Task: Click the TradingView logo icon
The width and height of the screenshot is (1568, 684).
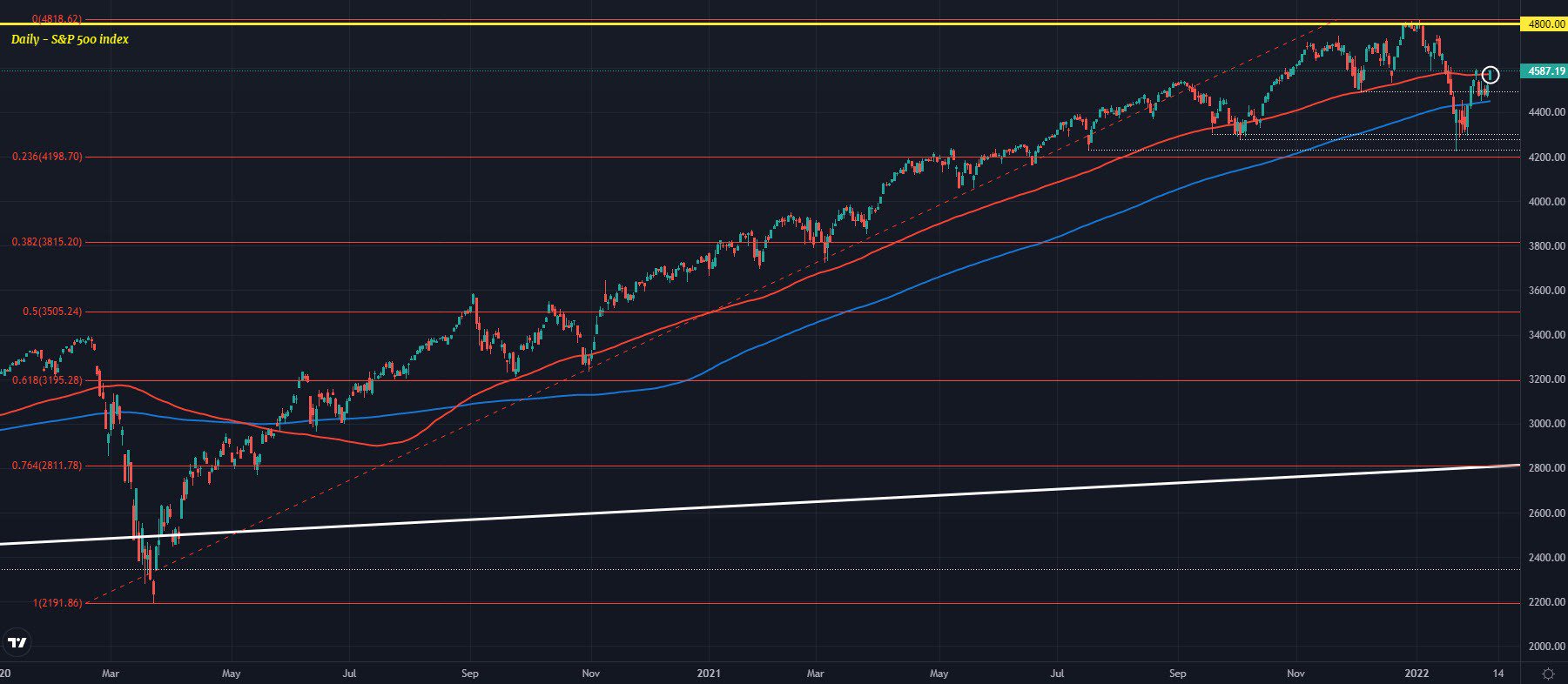Action: (17, 643)
